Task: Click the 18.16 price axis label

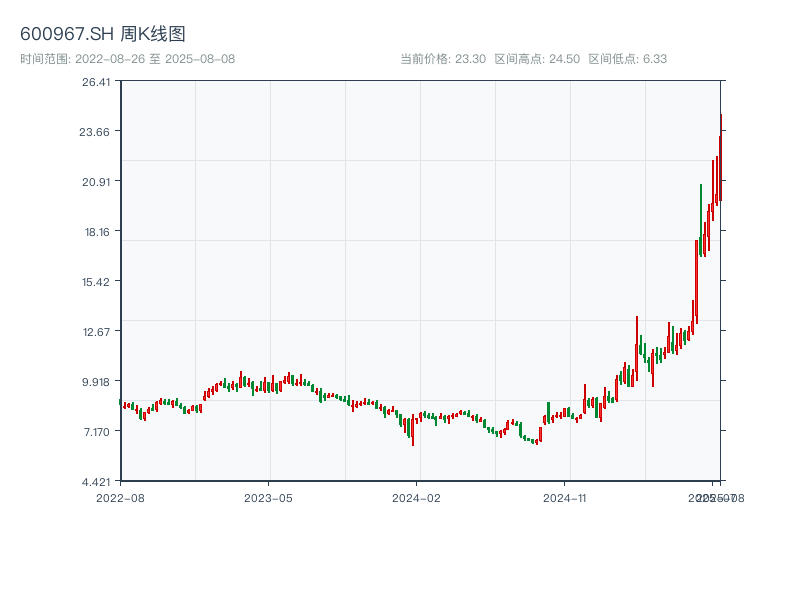Action: point(96,231)
